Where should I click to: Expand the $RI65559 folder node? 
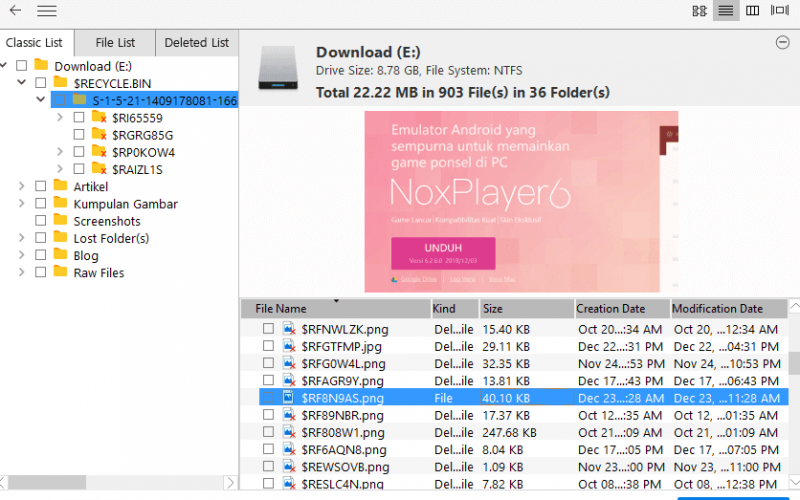pos(60,117)
